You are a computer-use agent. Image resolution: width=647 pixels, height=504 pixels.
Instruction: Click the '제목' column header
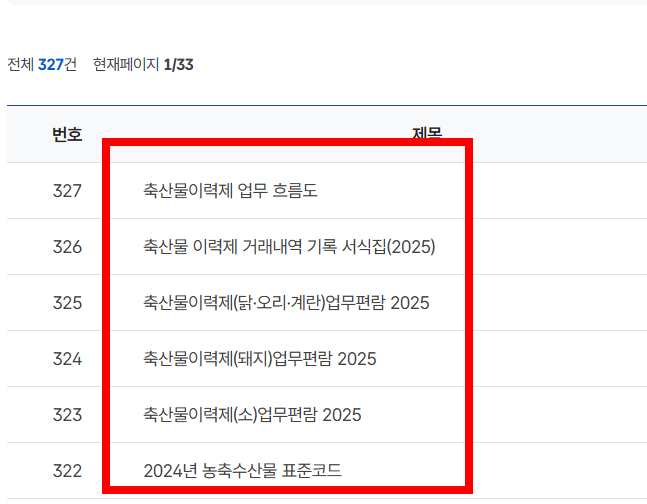[427, 133]
